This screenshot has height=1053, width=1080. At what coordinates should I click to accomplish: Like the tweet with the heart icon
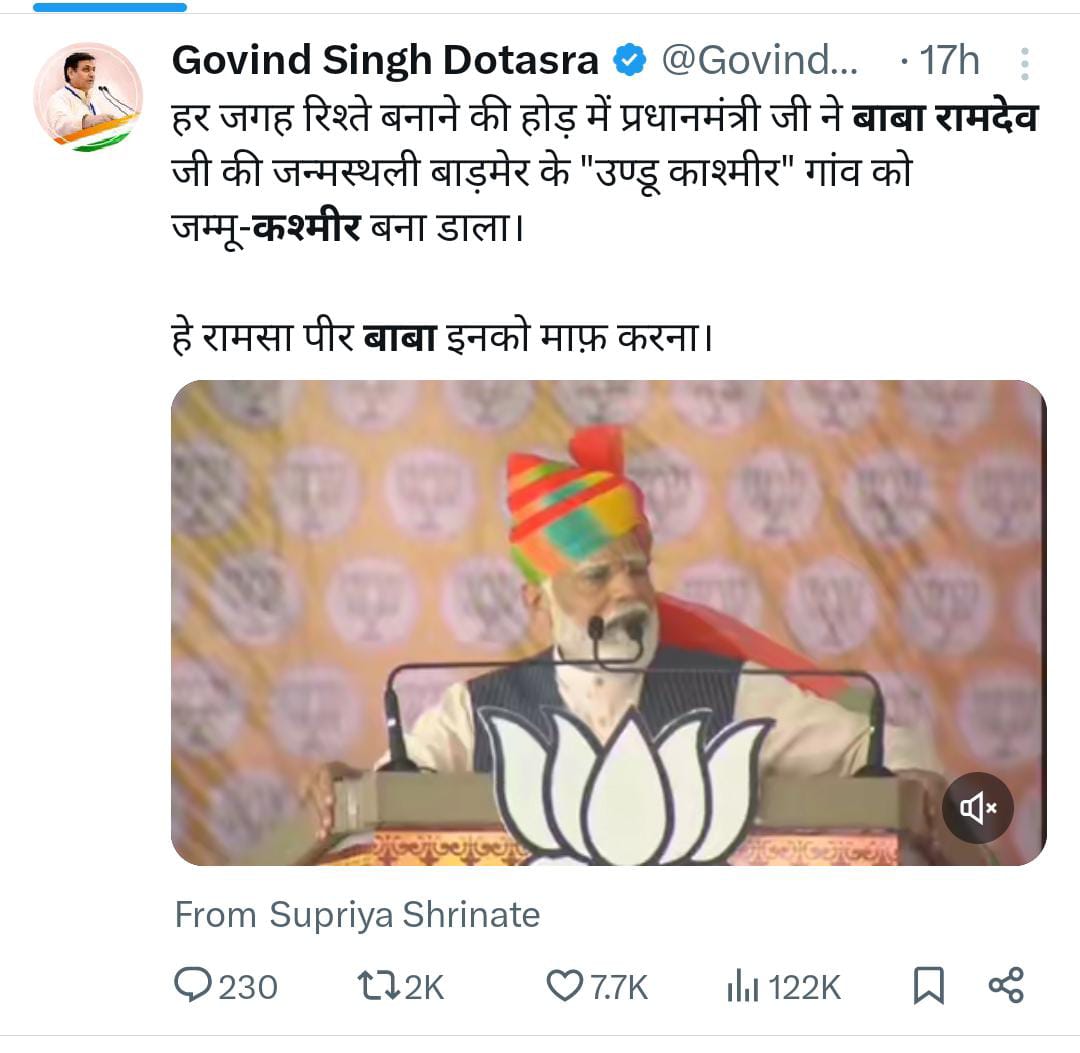pos(564,987)
